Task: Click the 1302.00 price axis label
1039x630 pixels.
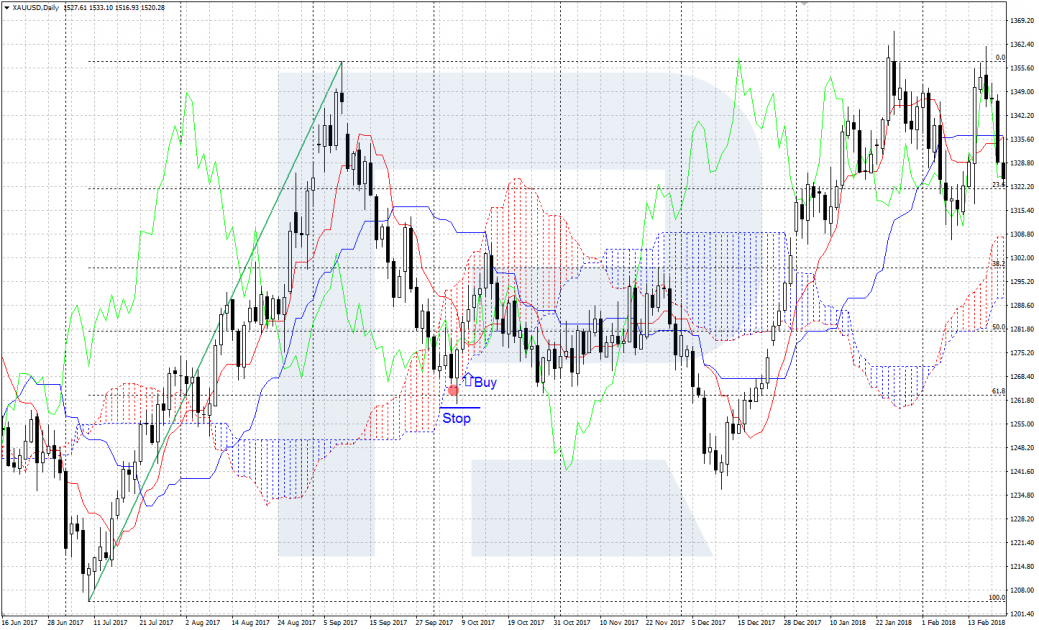Action: (x=1023, y=258)
